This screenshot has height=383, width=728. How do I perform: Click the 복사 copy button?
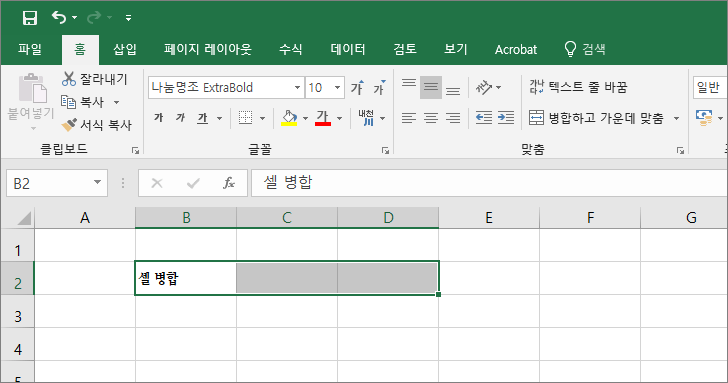click(x=84, y=102)
